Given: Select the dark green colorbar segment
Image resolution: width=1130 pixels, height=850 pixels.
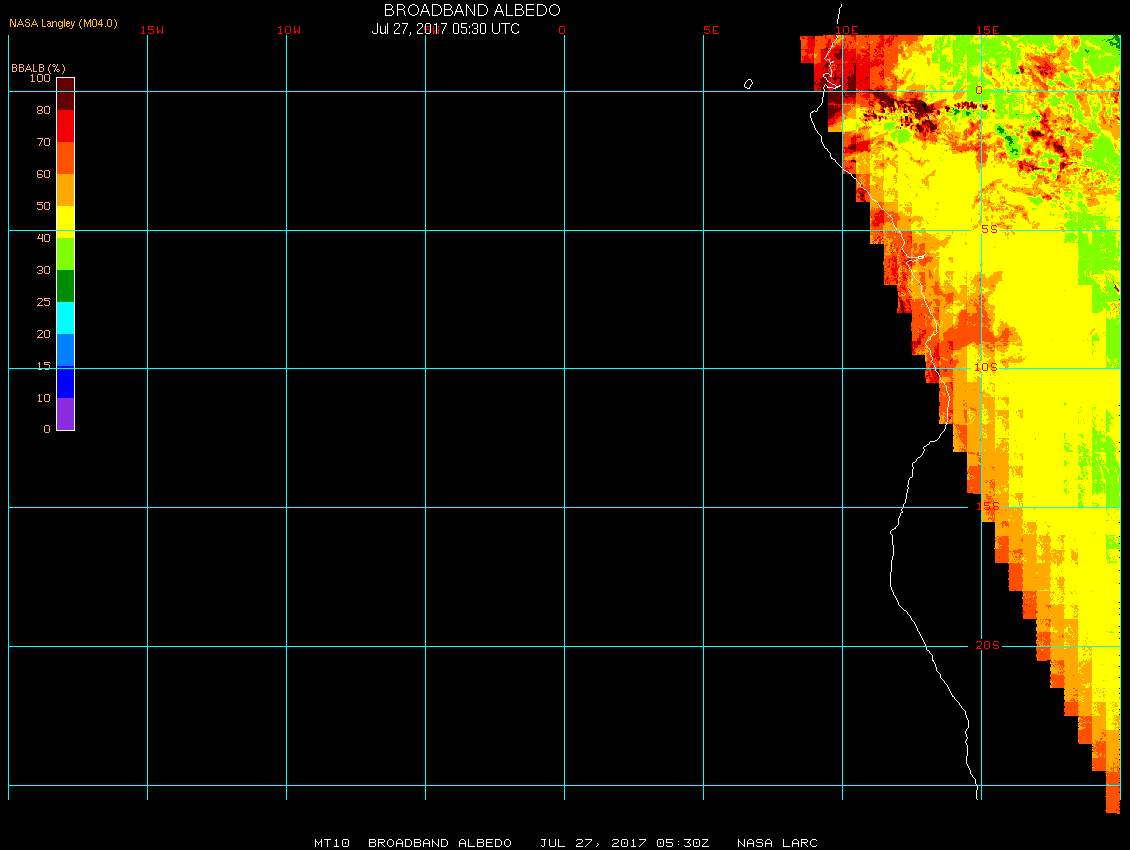Looking at the screenshot, I should pyautogui.click(x=65, y=285).
